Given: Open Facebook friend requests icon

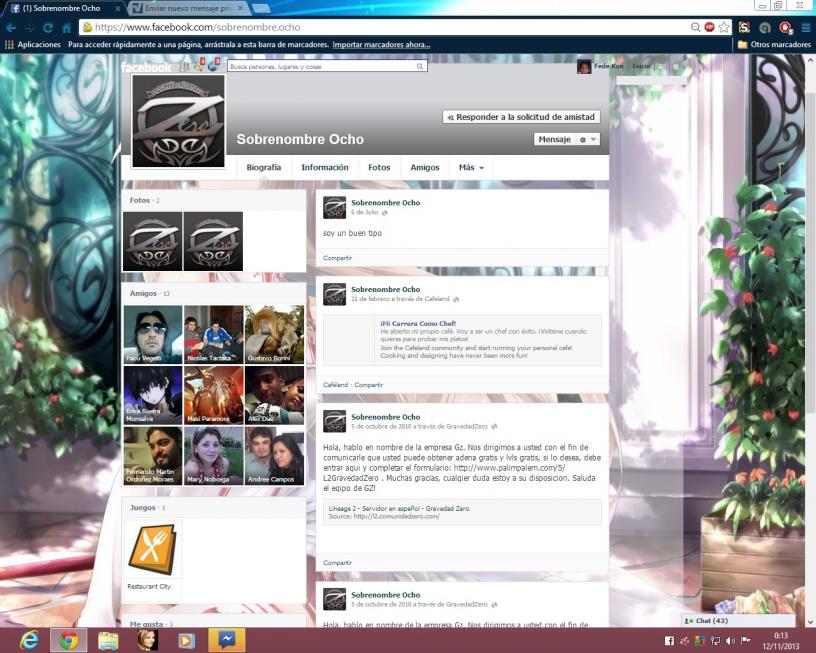Looking at the screenshot, I should pyautogui.click(x=184, y=66).
